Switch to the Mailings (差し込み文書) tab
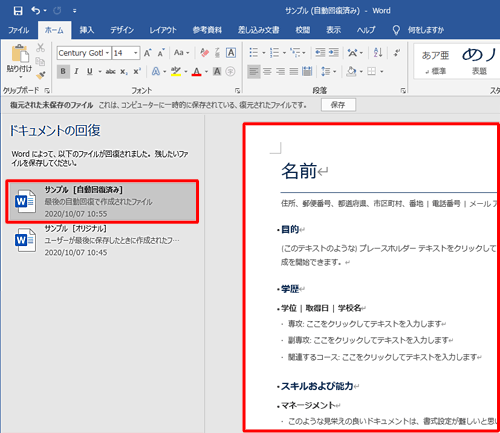The width and height of the screenshot is (500, 433). [x=258, y=30]
